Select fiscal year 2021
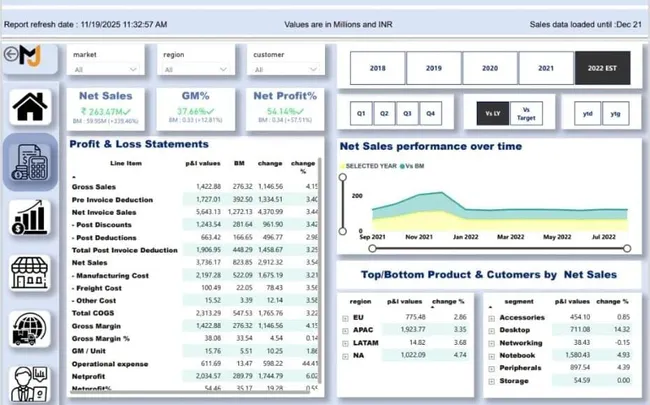 point(546,68)
